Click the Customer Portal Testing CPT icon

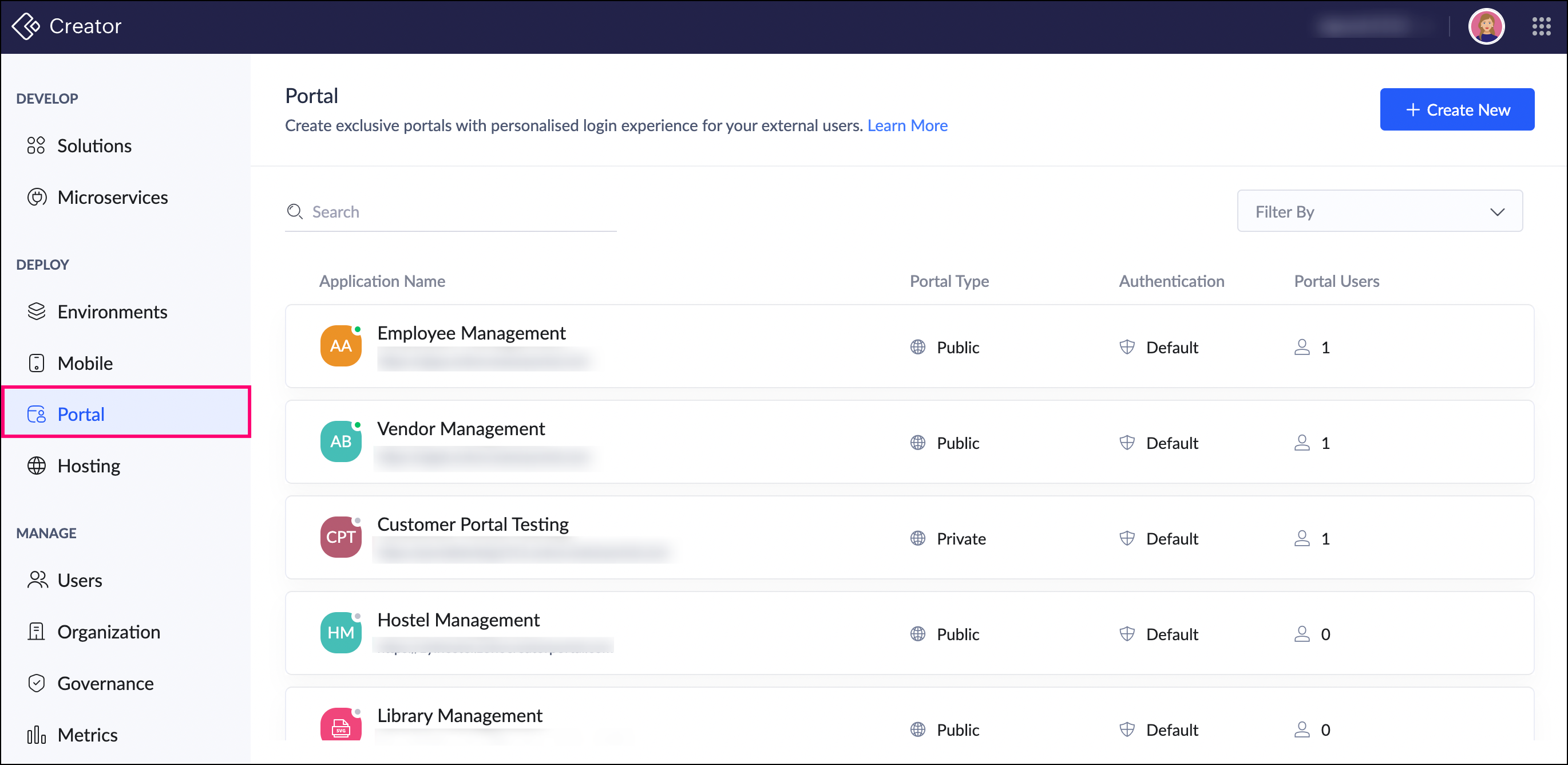(x=340, y=537)
